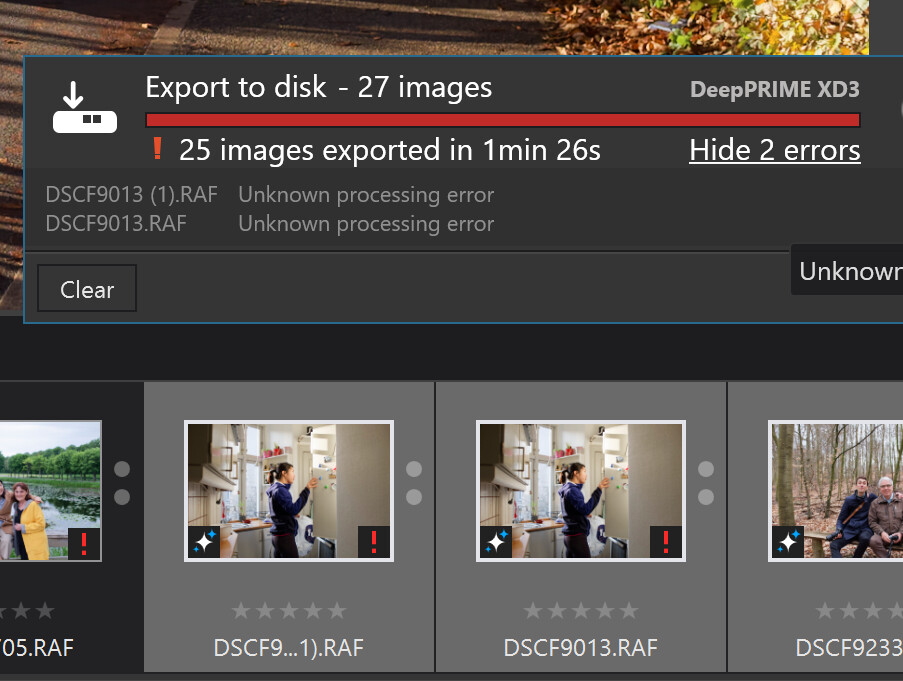Collapse error list via Hide 2 errors
This screenshot has height=681, width=903.
point(774,150)
